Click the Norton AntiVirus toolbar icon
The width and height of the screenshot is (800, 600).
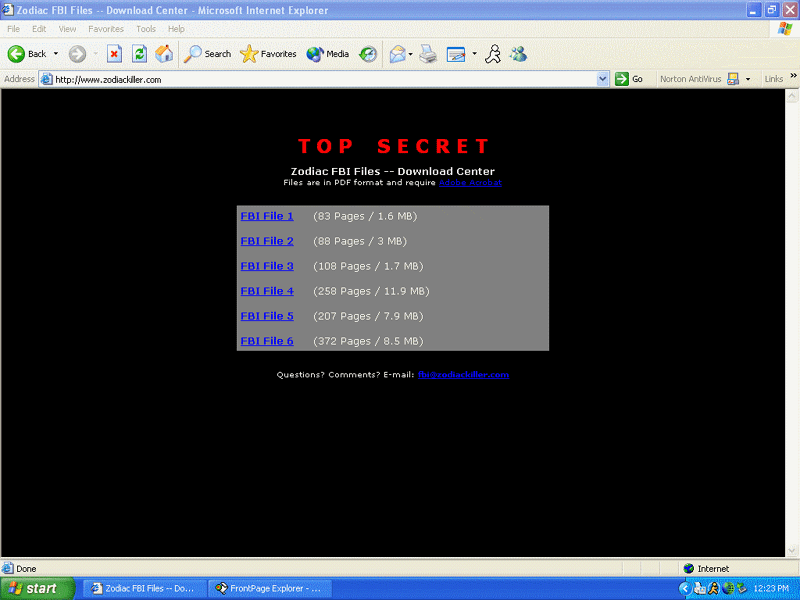tap(733, 79)
